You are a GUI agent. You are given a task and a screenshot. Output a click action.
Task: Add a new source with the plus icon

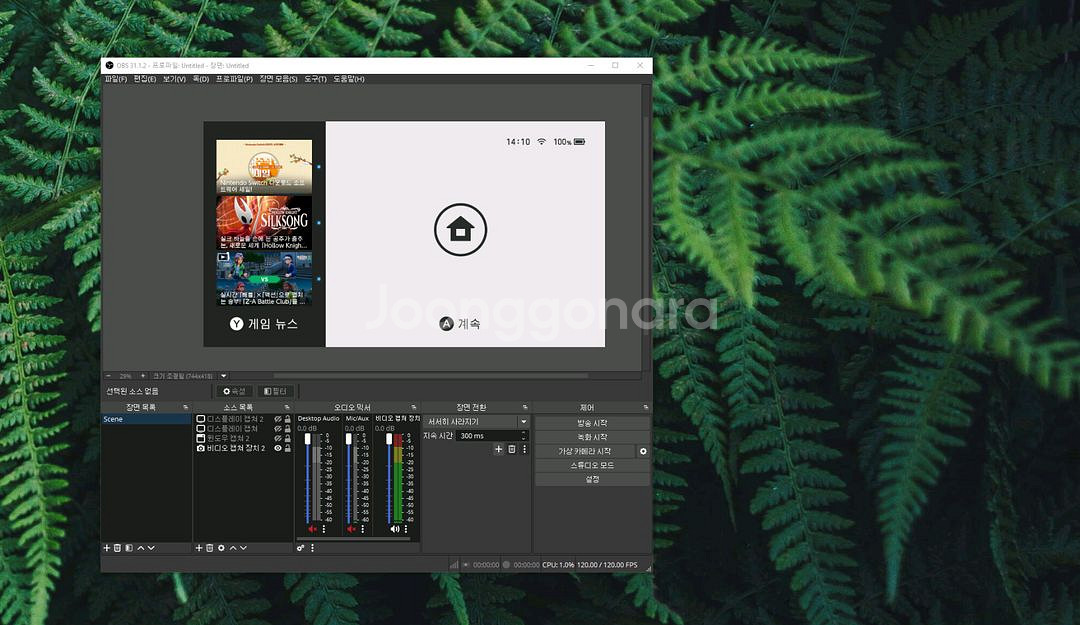[x=198, y=548]
